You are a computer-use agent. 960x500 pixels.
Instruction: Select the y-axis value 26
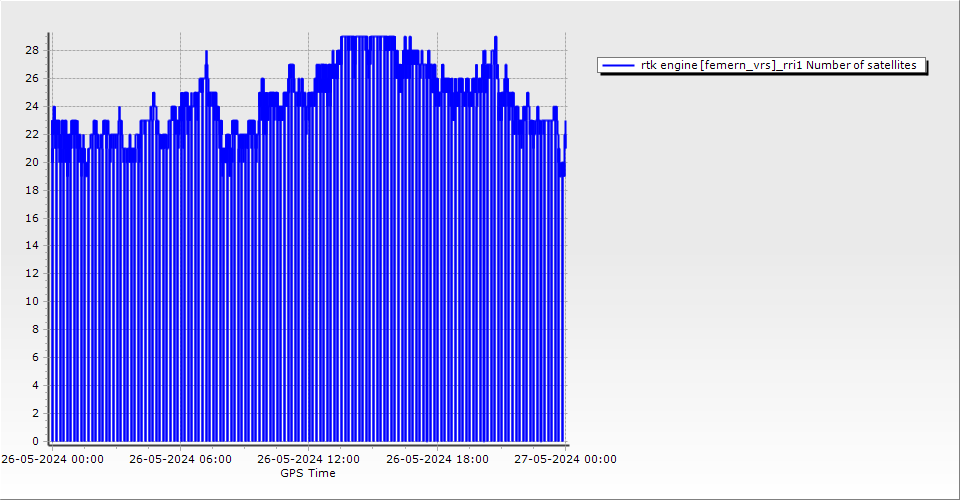[32, 78]
